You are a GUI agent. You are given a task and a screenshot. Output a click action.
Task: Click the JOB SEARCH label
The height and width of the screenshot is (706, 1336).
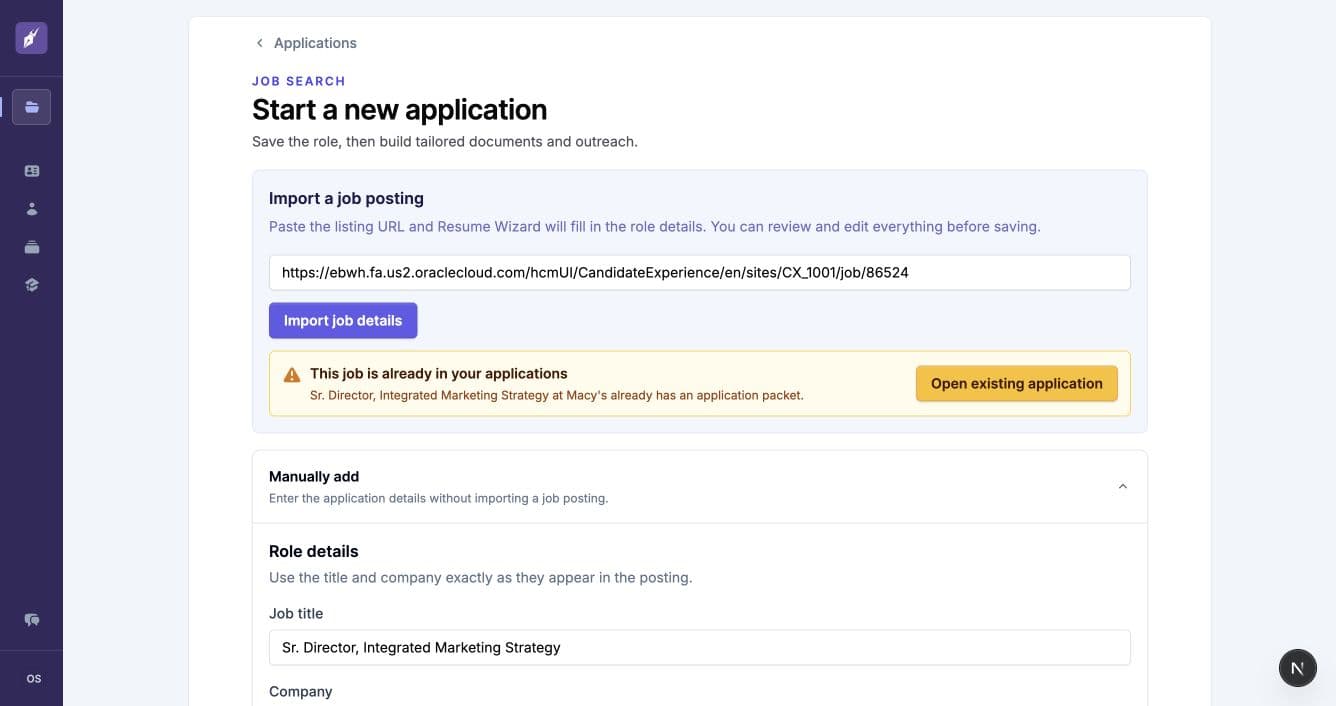tap(298, 81)
